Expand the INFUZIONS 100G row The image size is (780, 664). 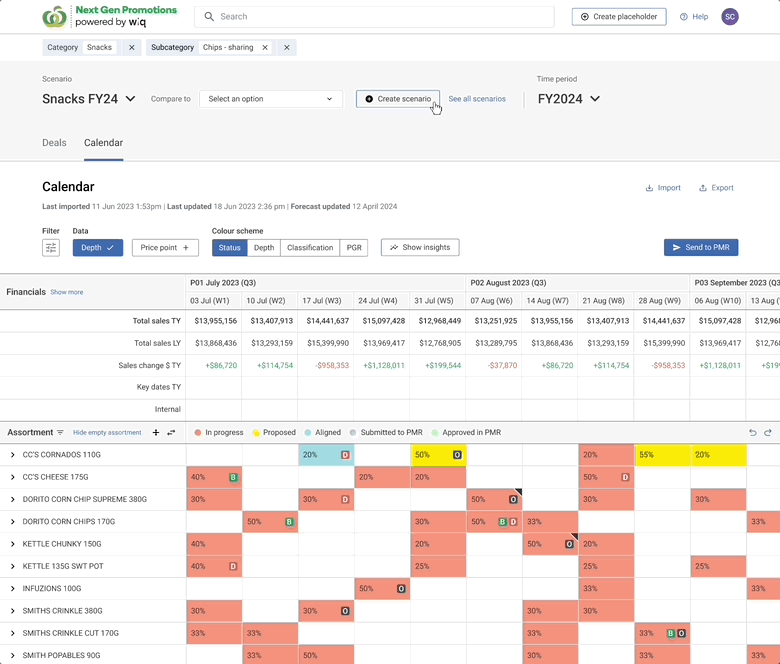12,588
